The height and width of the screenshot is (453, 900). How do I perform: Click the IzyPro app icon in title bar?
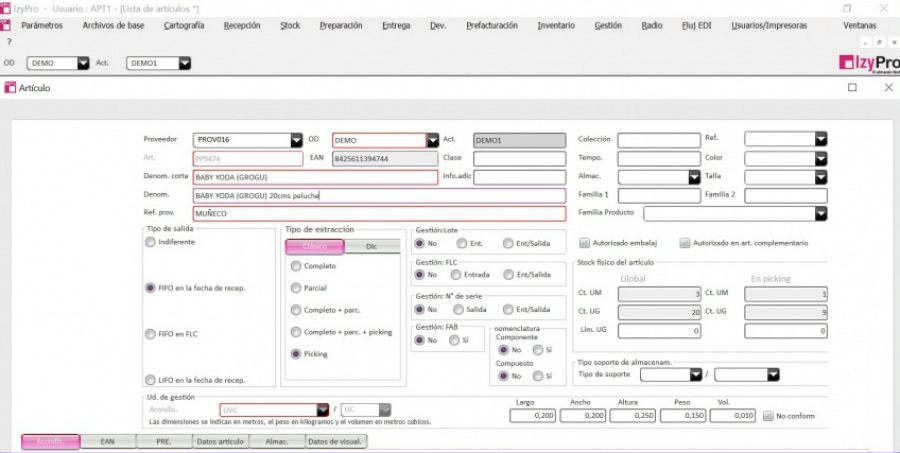[x=5, y=8]
